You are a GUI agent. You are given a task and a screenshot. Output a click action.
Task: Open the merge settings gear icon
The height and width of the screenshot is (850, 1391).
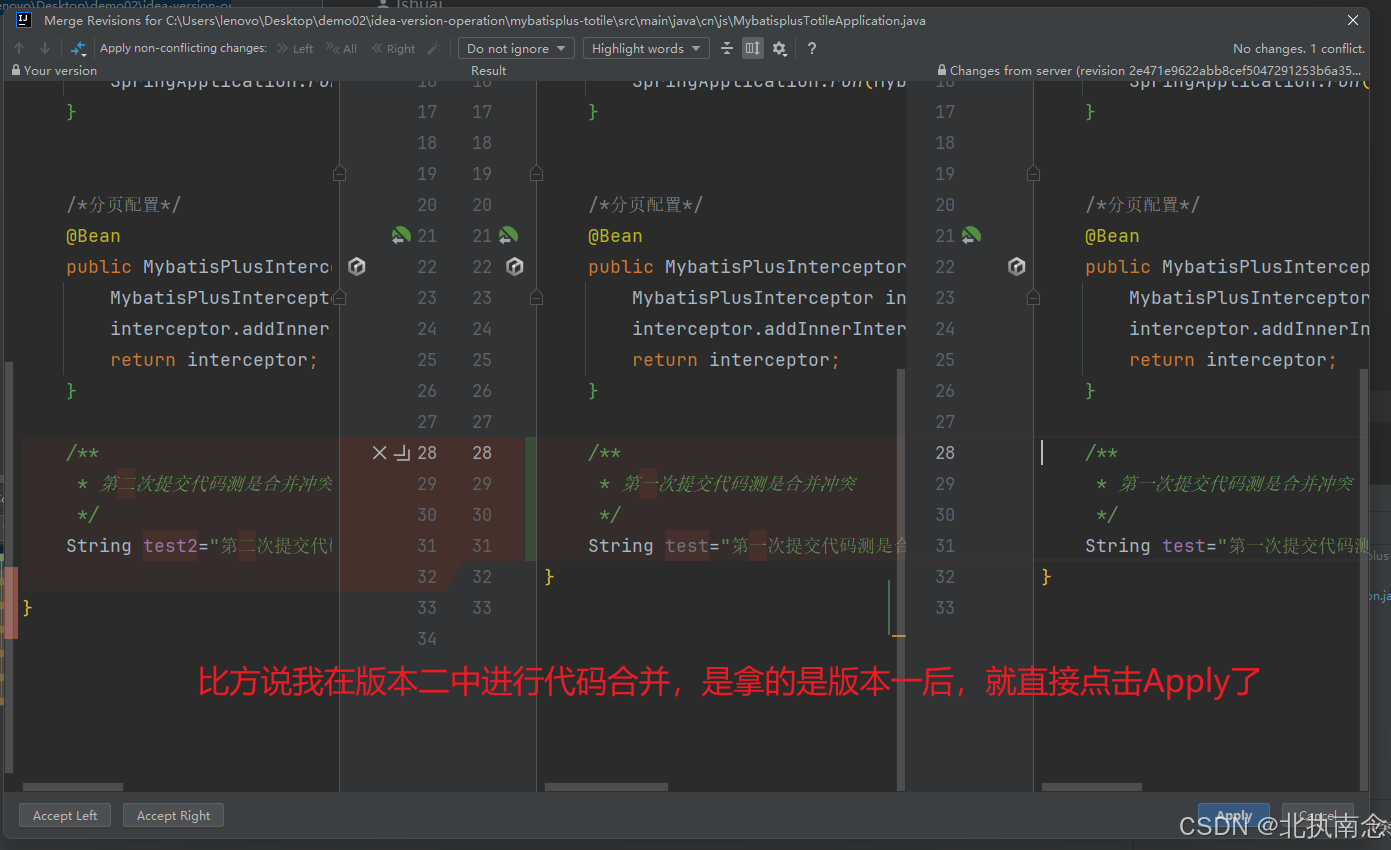click(x=780, y=48)
